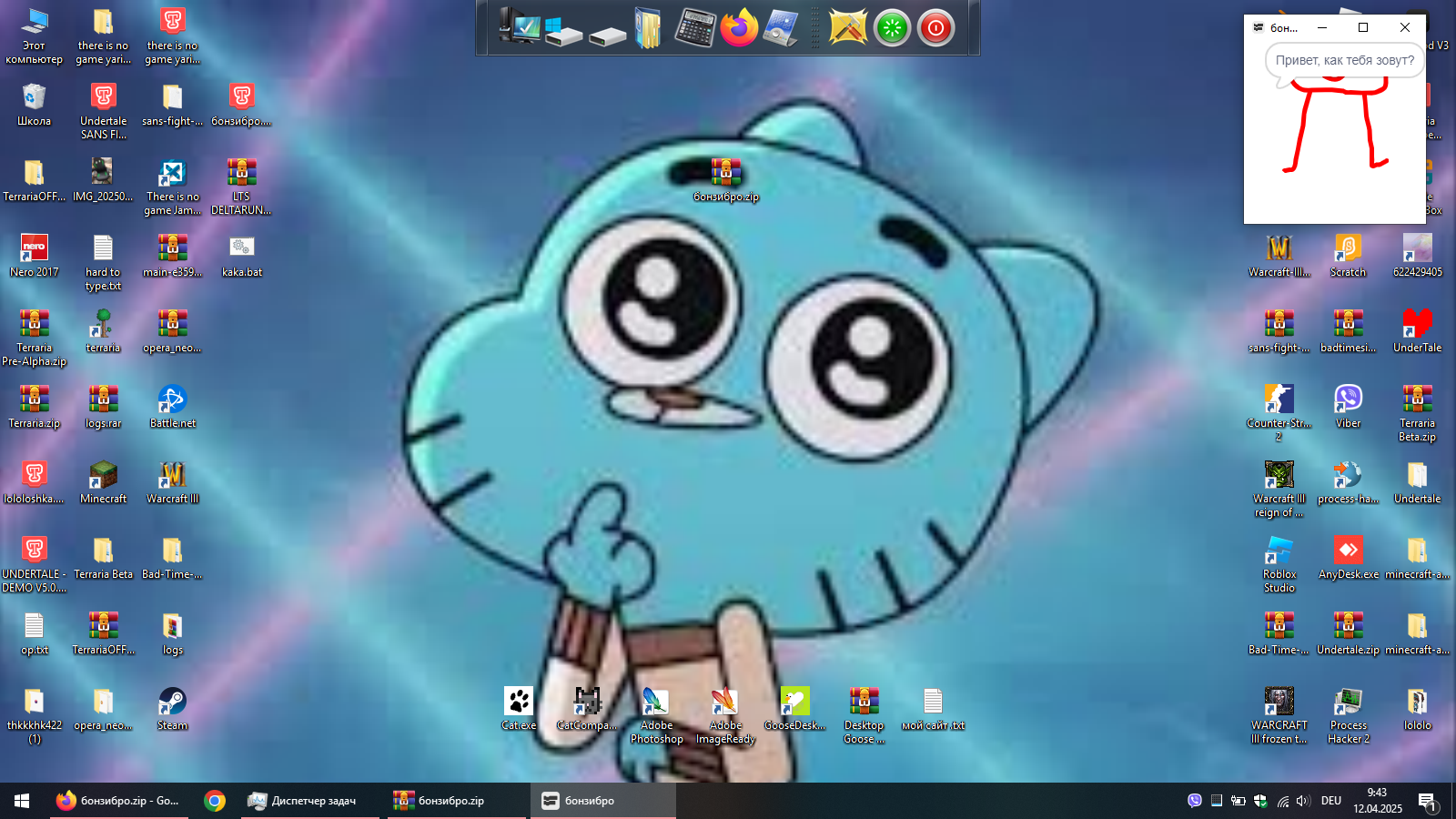Select the Recycle Bin icon labeled Школа
The width and height of the screenshot is (1456, 819).
pyautogui.click(x=34, y=105)
